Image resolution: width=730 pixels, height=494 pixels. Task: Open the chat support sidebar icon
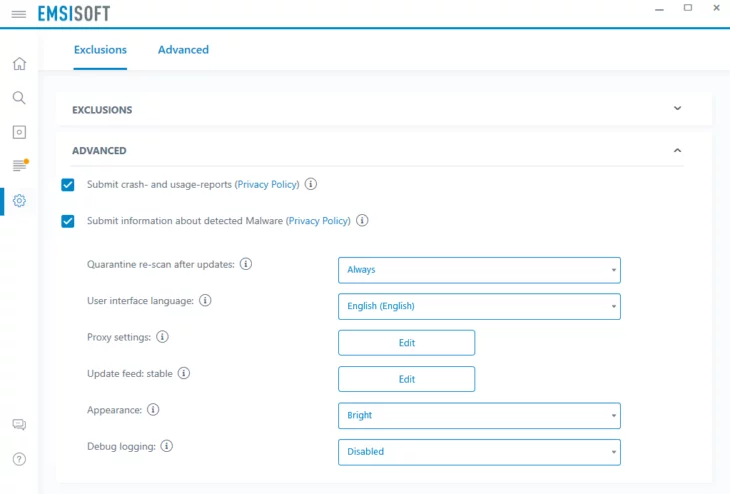[19, 425]
